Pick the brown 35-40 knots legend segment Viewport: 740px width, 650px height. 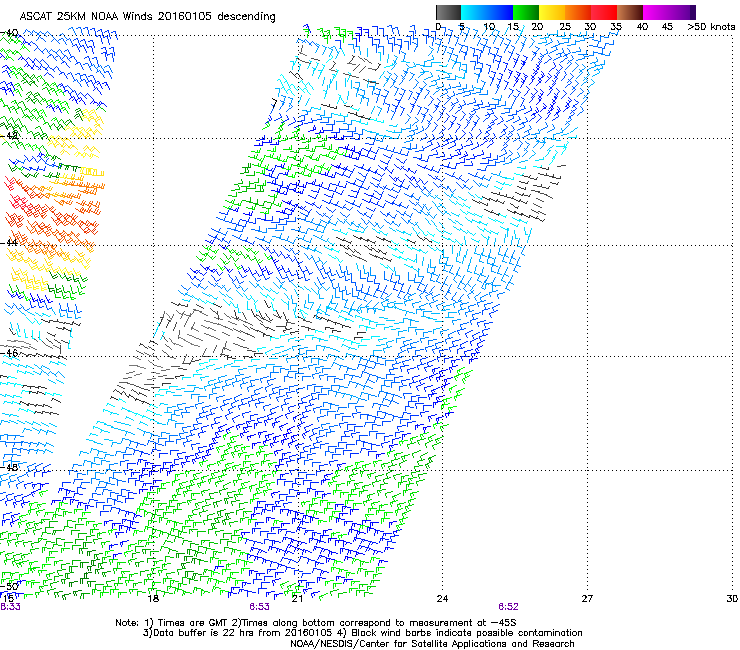click(x=630, y=12)
